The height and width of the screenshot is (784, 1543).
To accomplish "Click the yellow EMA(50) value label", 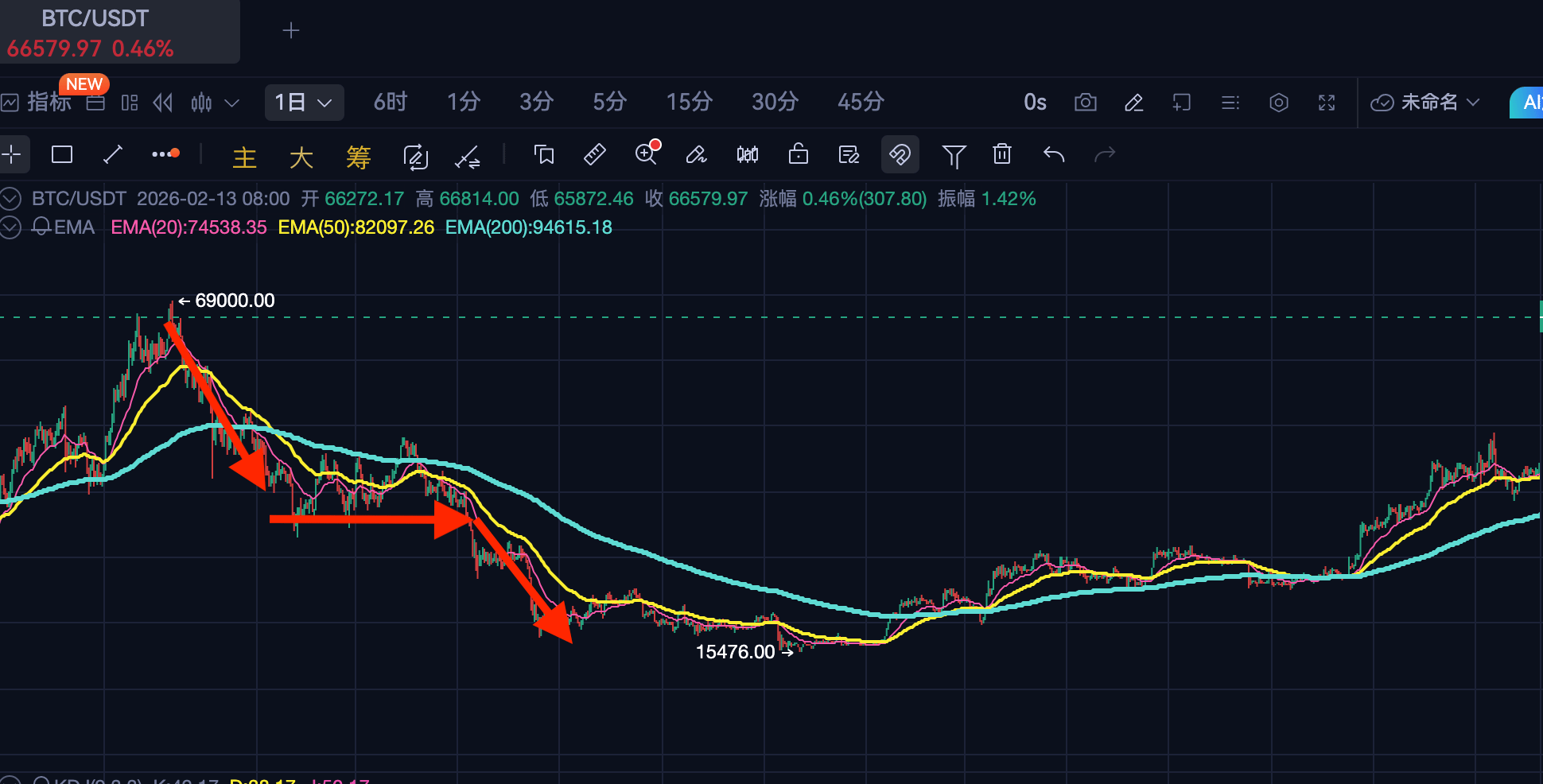I will (x=356, y=227).
